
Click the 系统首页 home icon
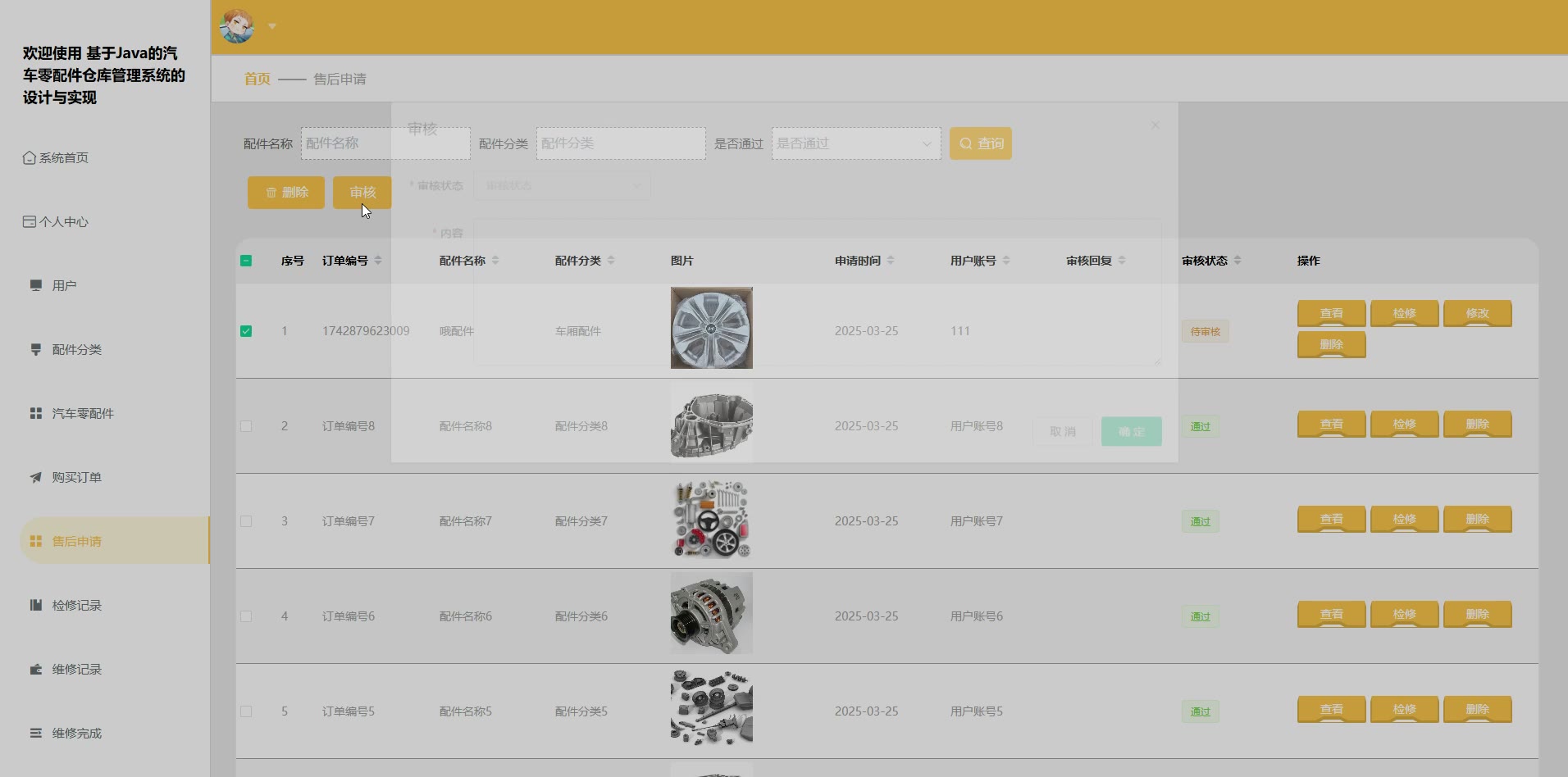pyautogui.click(x=30, y=157)
